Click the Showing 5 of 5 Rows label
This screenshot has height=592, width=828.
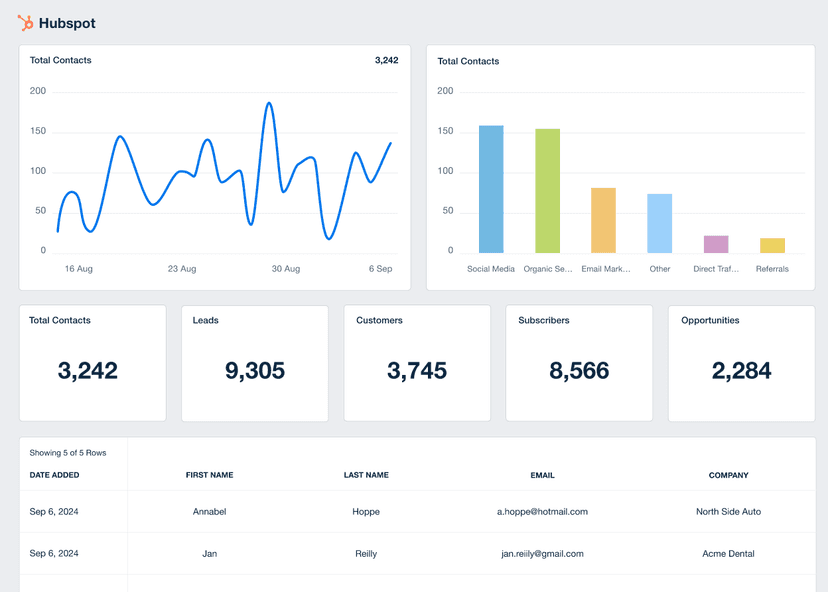click(64, 452)
